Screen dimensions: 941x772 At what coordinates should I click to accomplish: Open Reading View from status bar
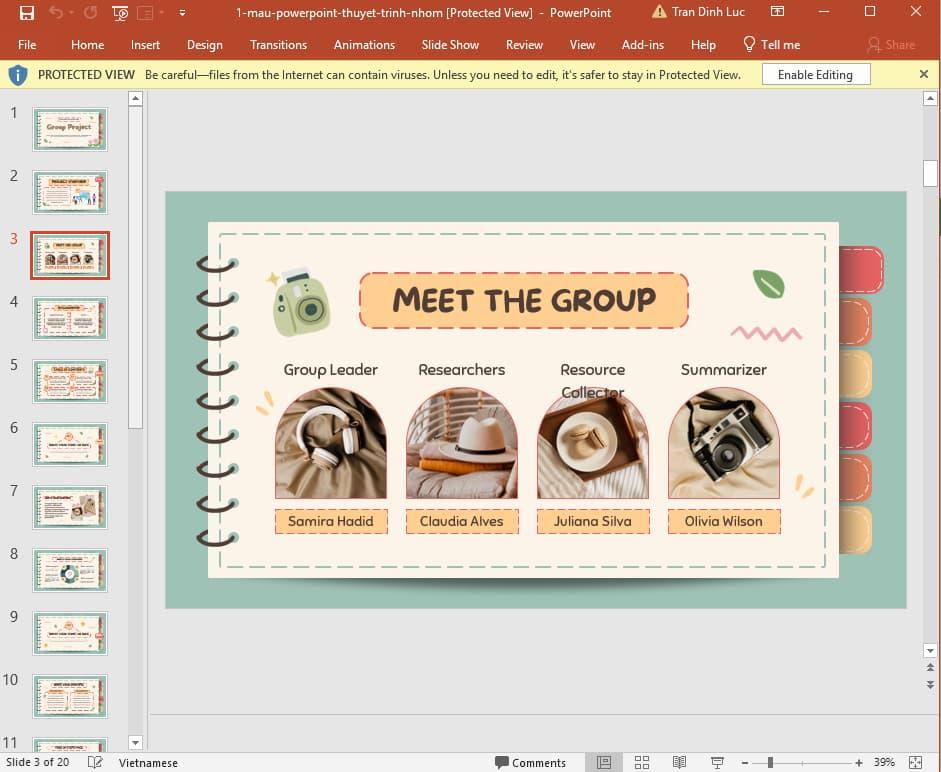tap(679, 762)
